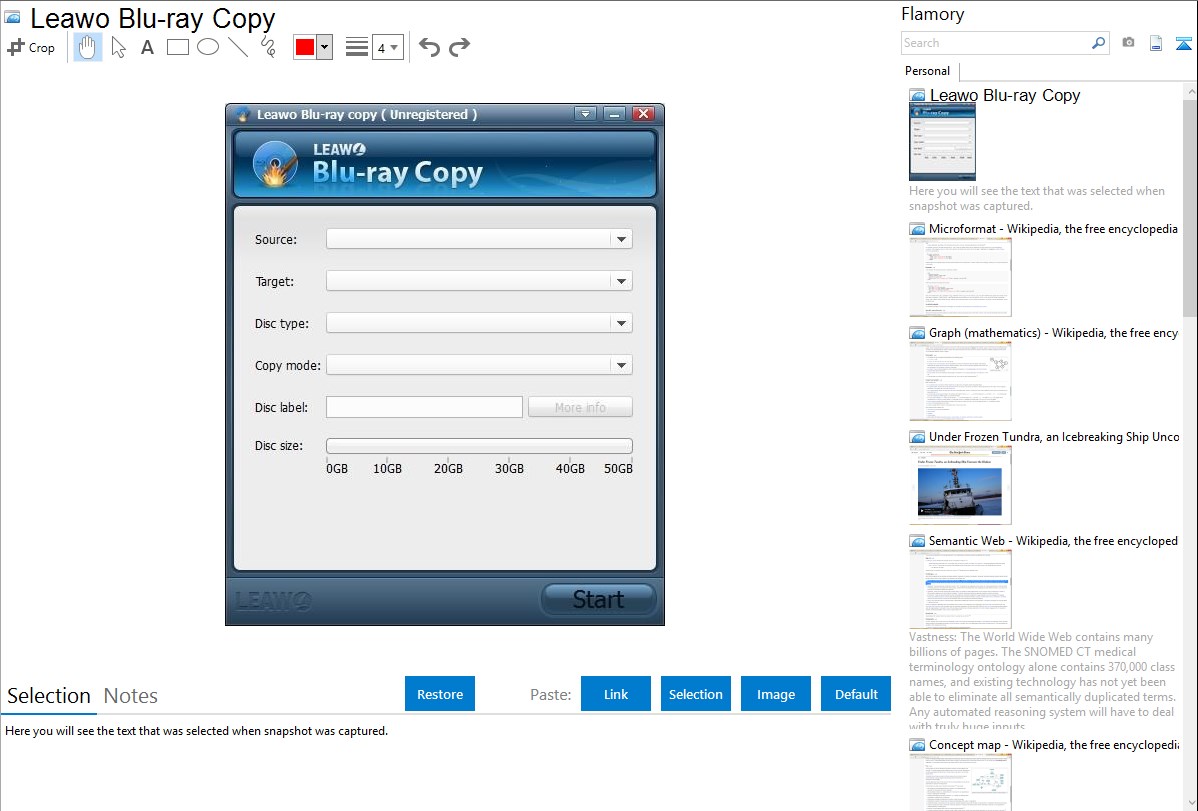Select the straight line tool

[238, 47]
